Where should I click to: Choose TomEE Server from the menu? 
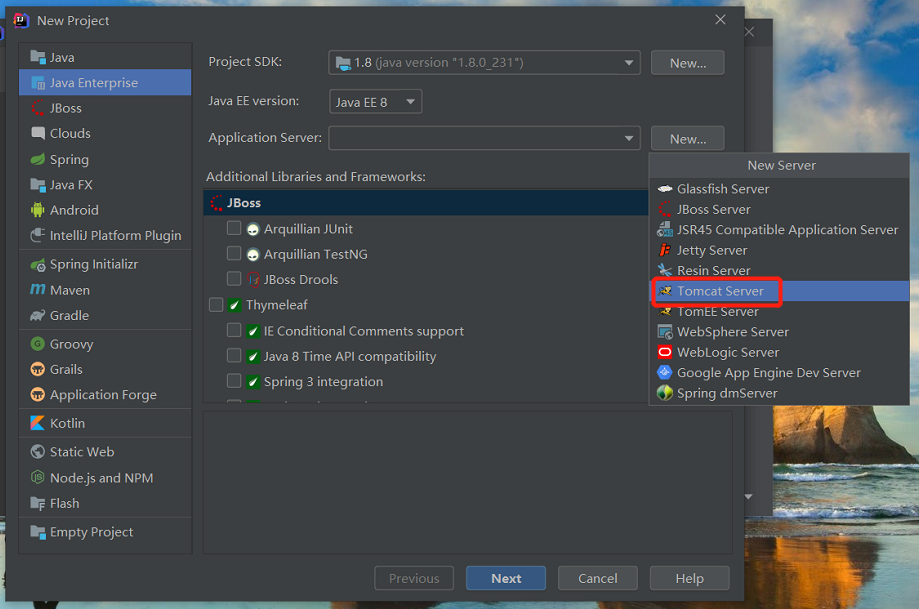pyautogui.click(x=780, y=312)
